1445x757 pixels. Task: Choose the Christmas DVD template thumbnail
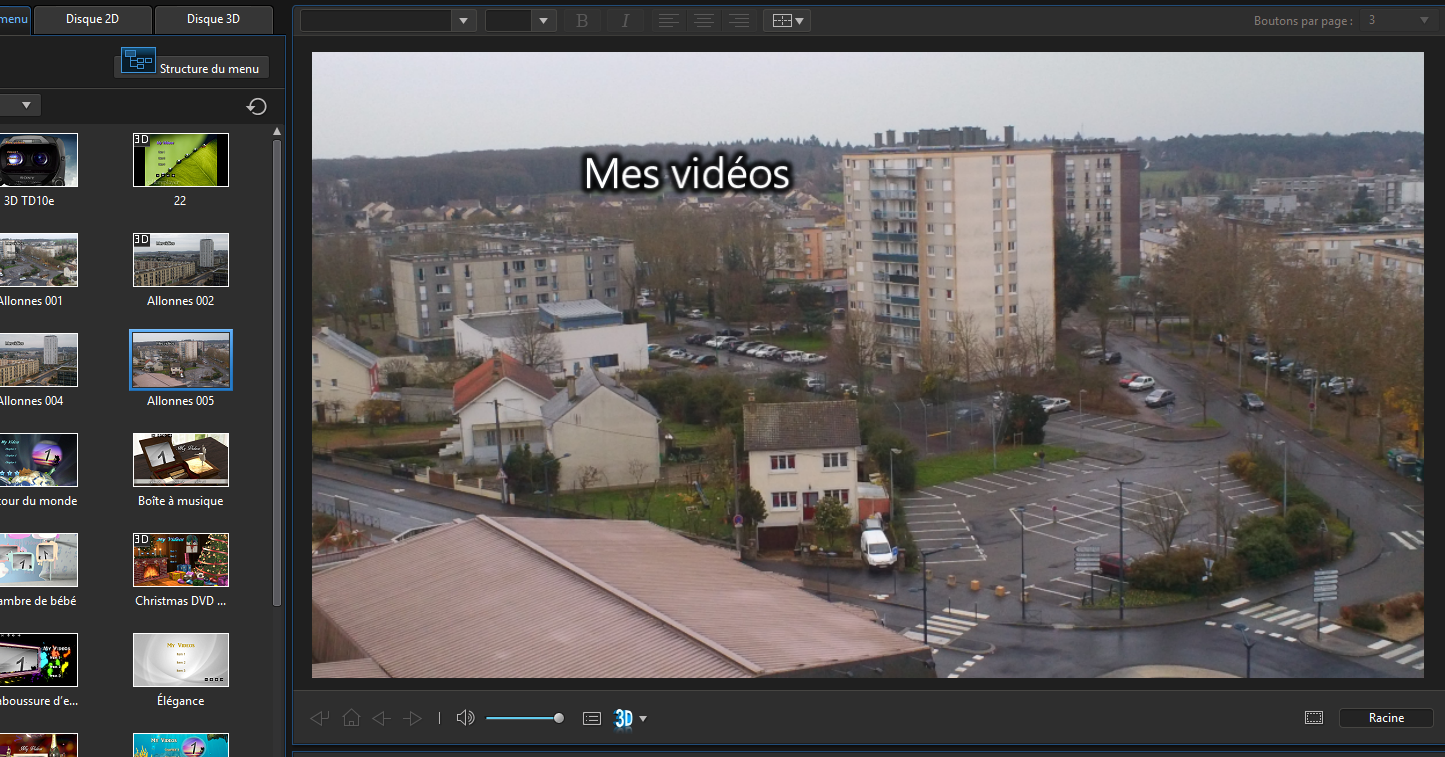point(181,560)
